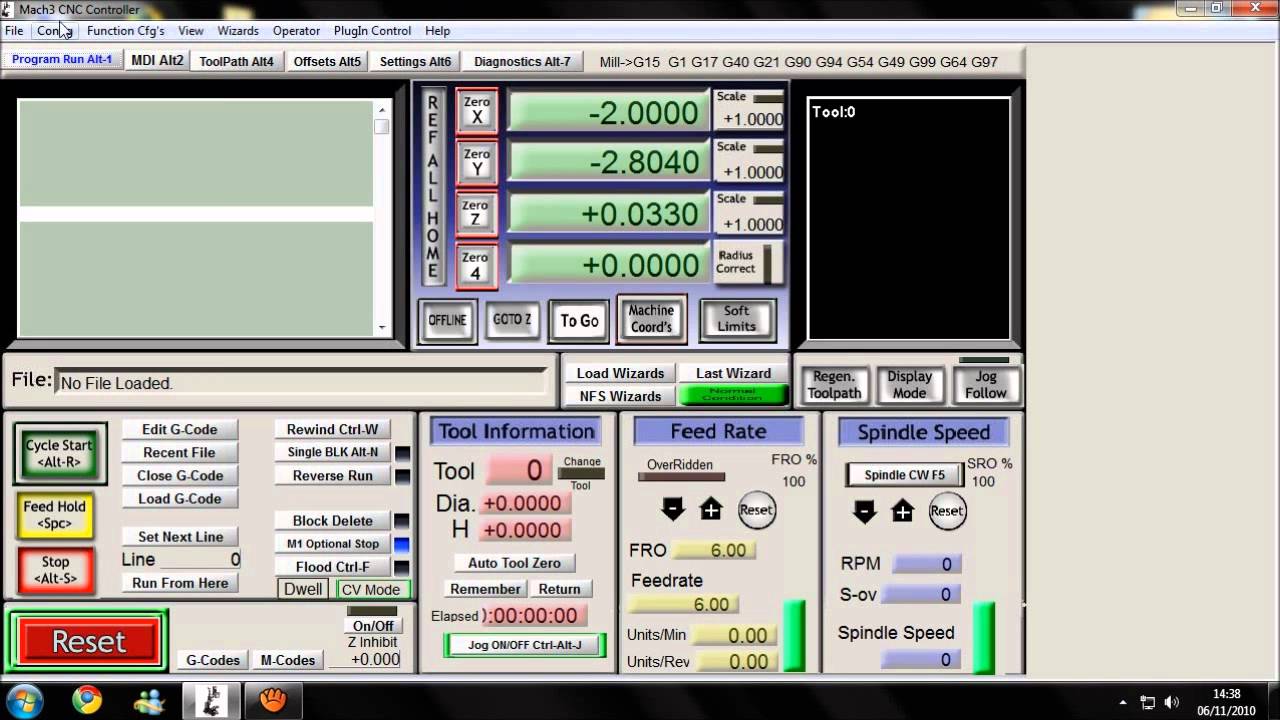Switch to Diagnostics Alt-7 tab
This screenshot has height=720, width=1280.
tap(522, 61)
